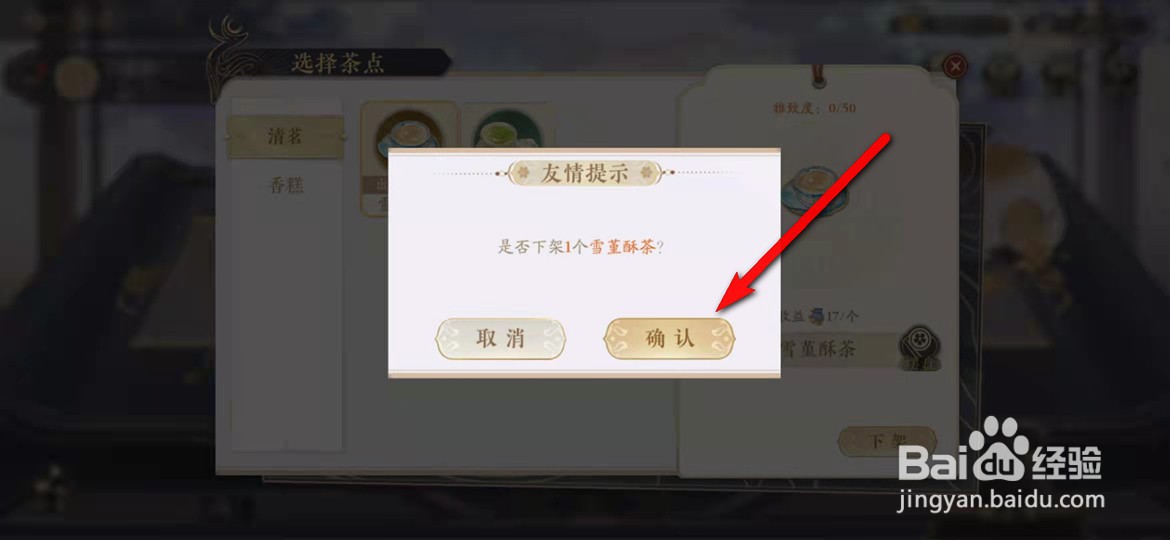Click the 友情提示 dialog title badge

[584, 174]
